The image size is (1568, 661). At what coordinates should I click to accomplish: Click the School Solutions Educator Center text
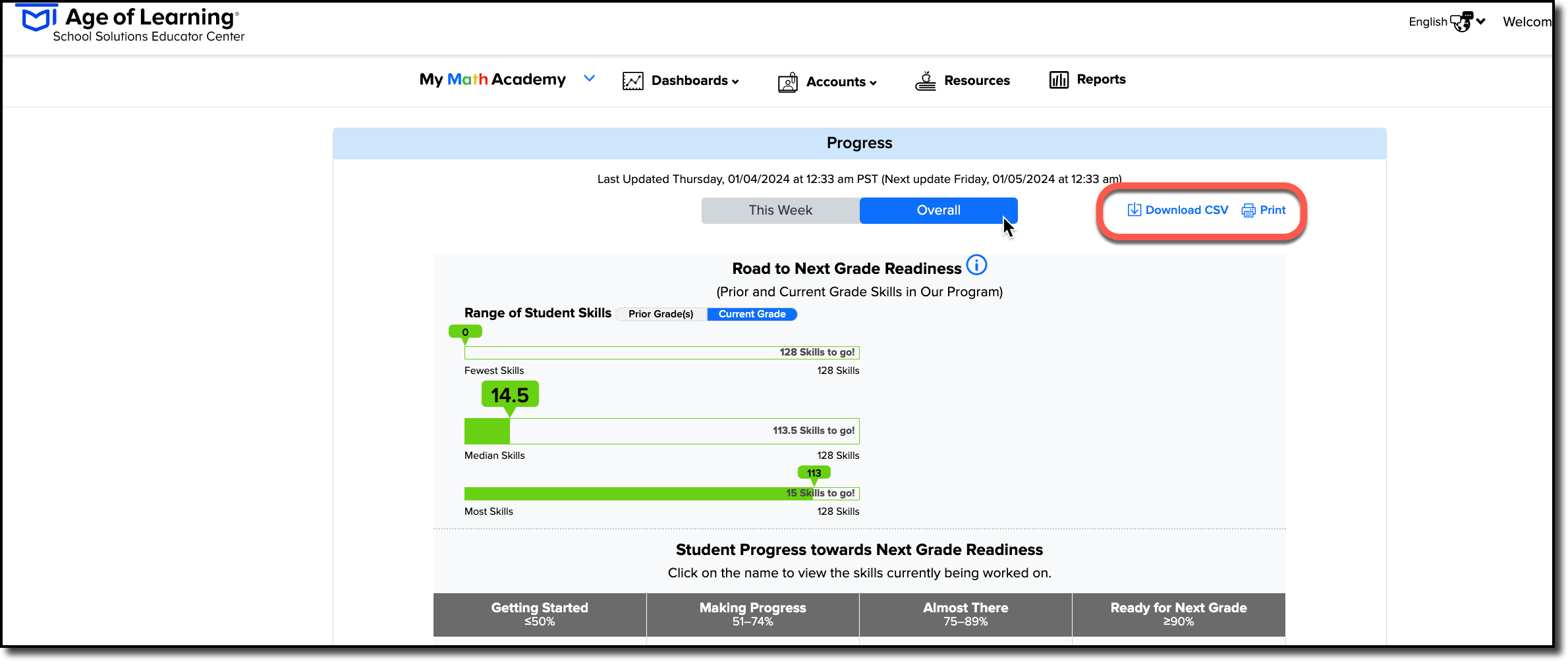(x=149, y=37)
